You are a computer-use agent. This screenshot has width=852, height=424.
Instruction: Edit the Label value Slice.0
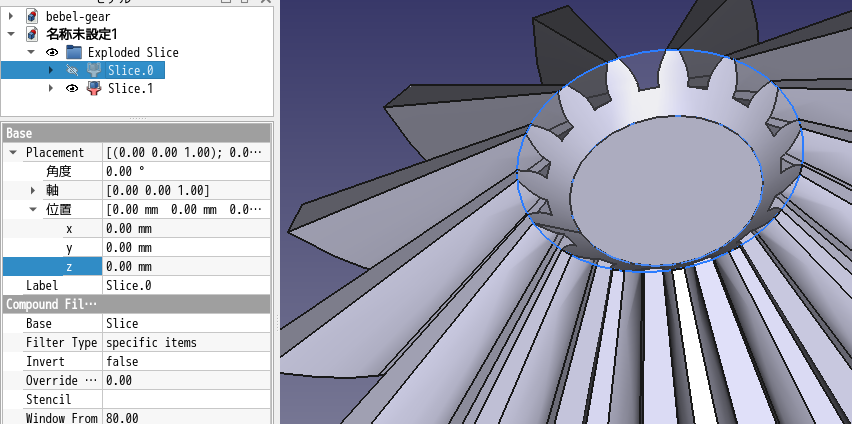tap(186, 285)
